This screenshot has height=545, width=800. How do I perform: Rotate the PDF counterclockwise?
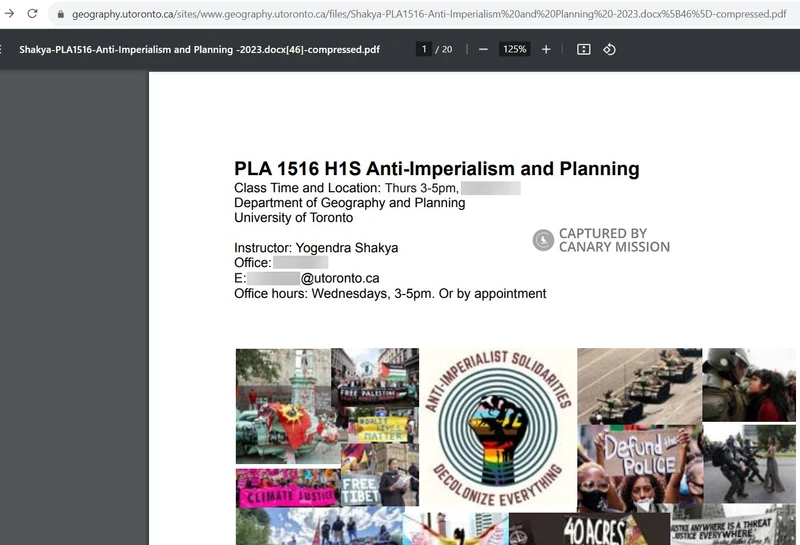coord(609,49)
